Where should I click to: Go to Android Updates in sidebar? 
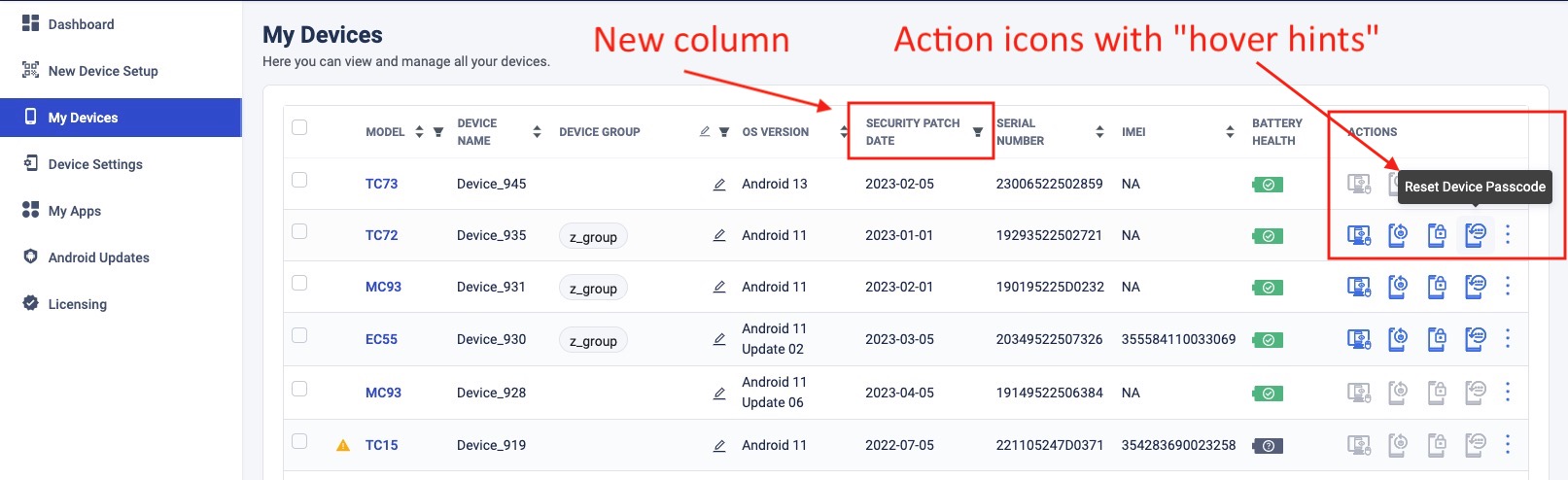[x=98, y=257]
